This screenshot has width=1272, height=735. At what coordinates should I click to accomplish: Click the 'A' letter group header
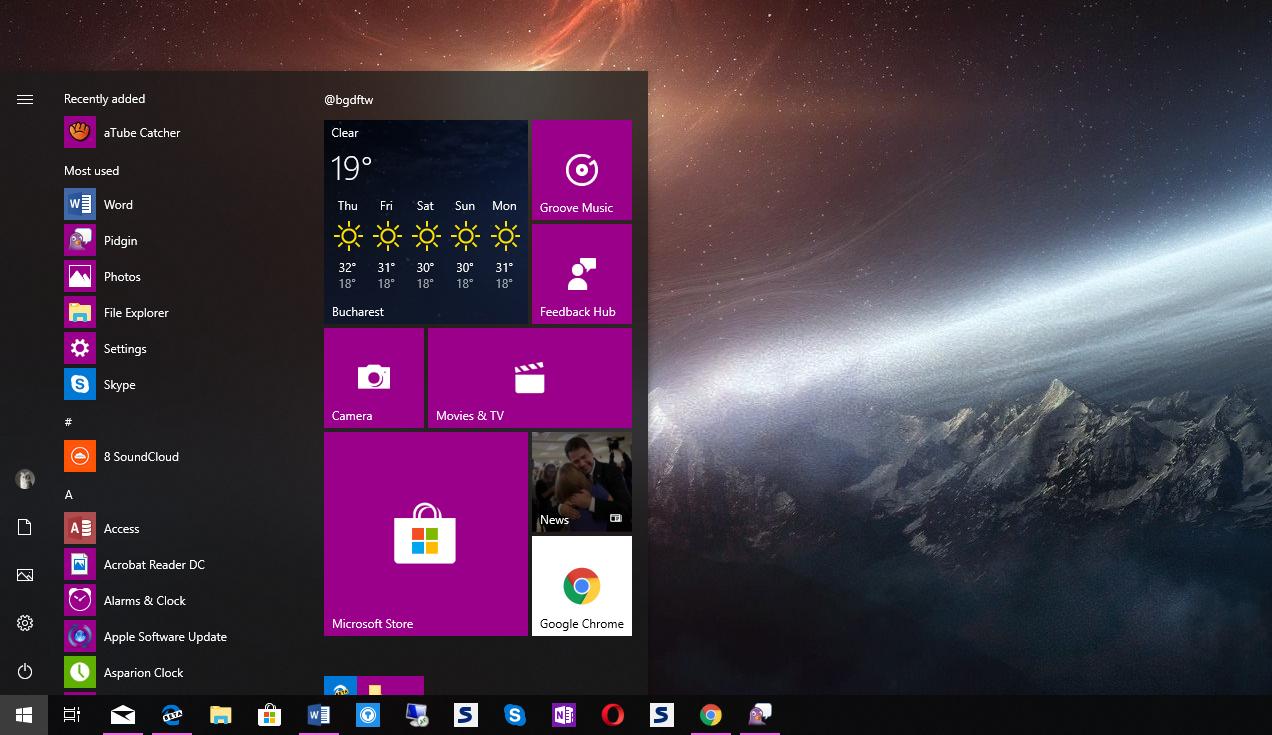tap(69, 494)
